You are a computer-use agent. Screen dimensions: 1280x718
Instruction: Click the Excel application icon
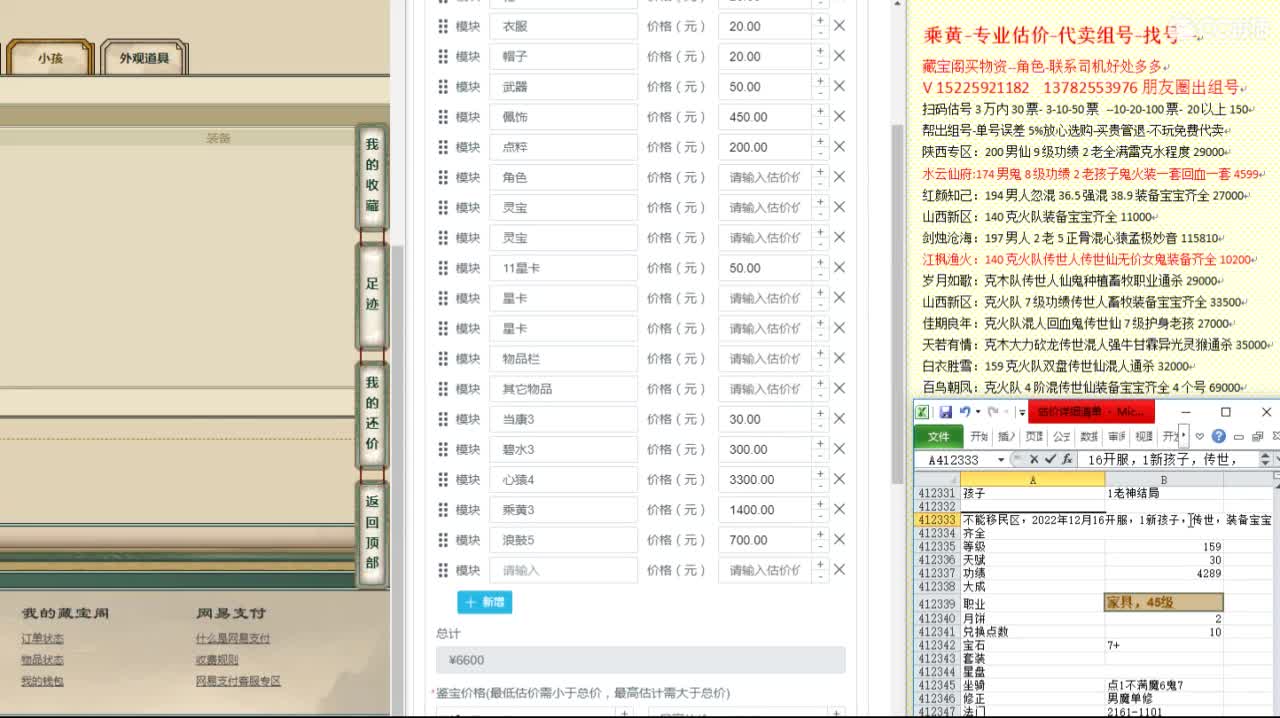coord(923,412)
